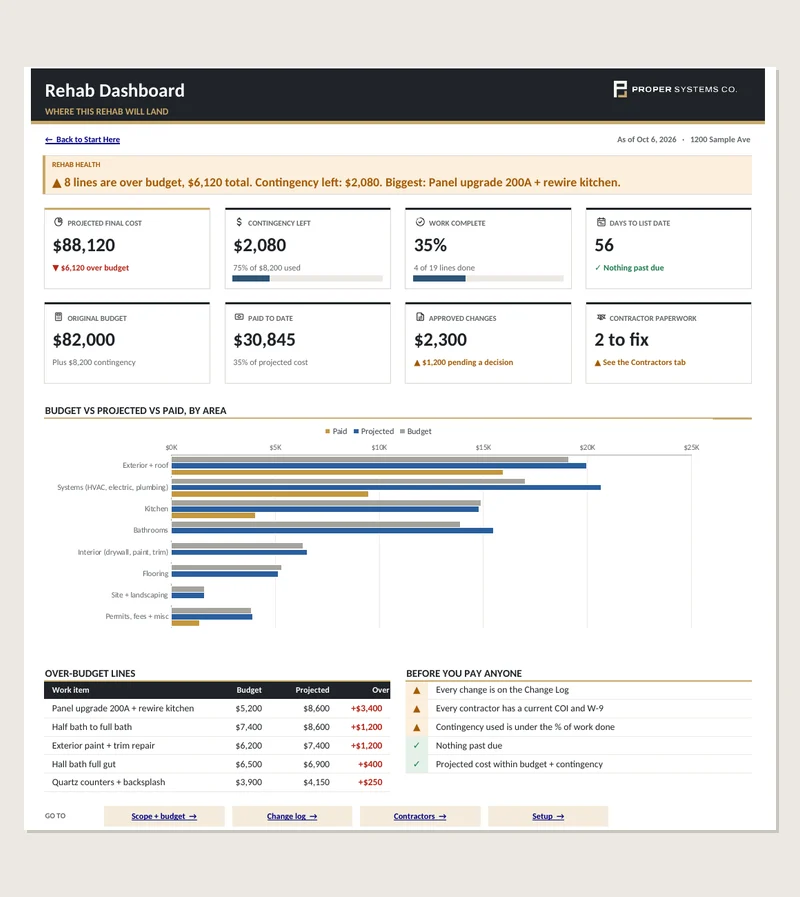
Task: Select Exterior paint + trim repair row
Action: (217, 745)
